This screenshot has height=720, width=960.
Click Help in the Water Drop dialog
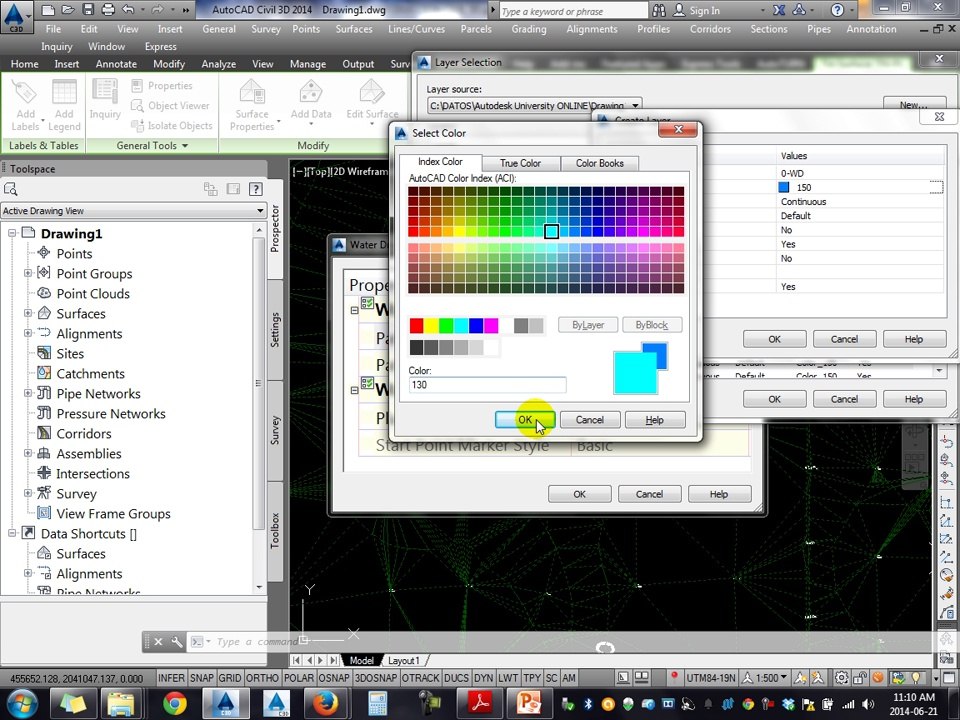(719, 493)
